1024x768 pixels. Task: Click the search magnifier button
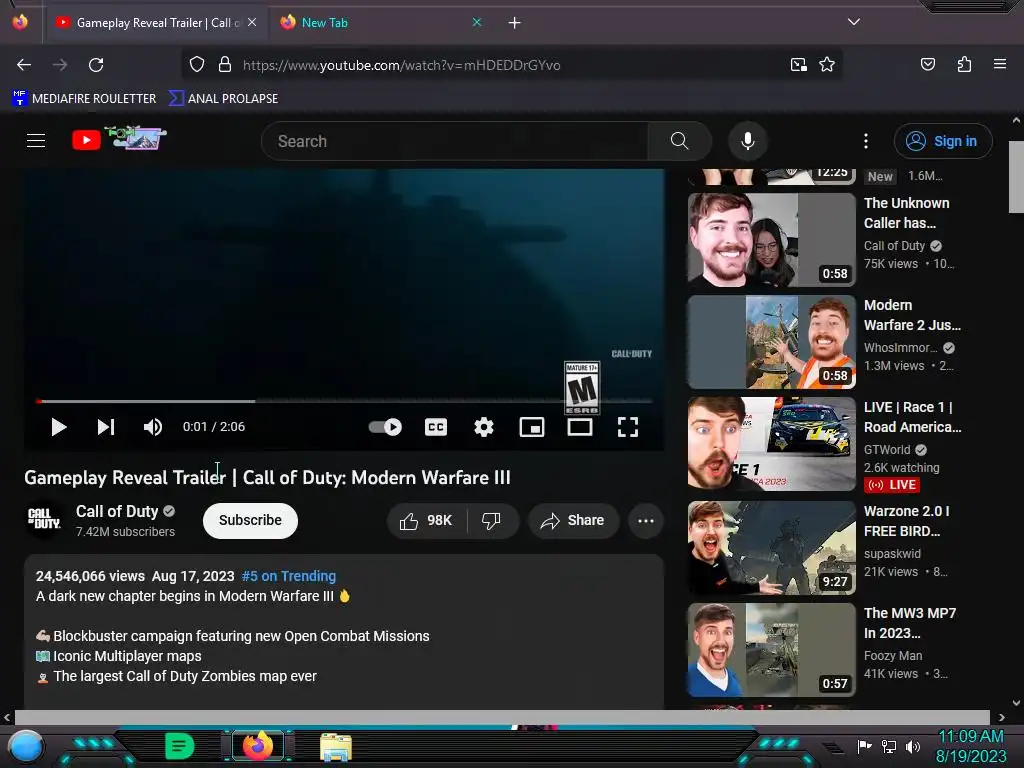click(679, 141)
